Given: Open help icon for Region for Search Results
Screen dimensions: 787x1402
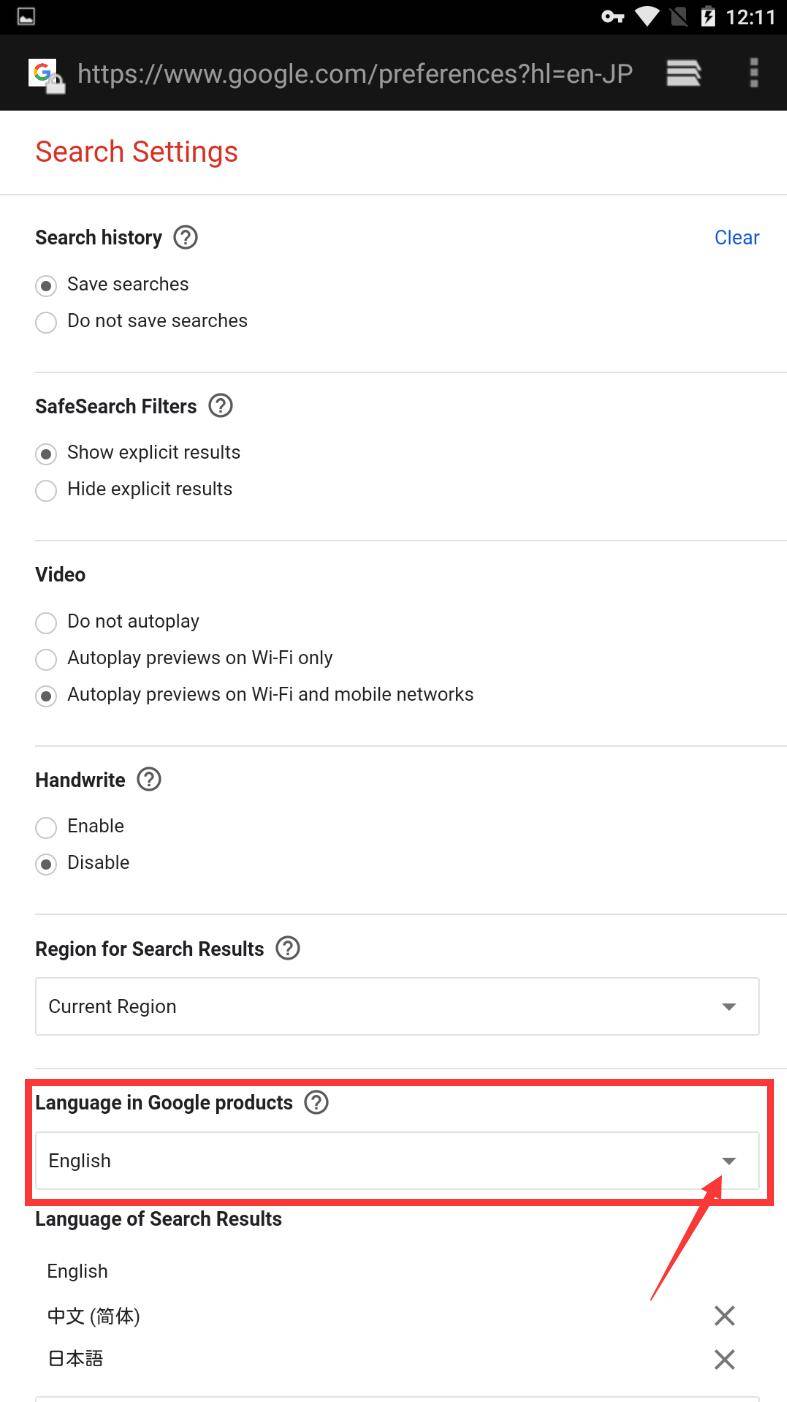Looking at the screenshot, I should (287, 948).
